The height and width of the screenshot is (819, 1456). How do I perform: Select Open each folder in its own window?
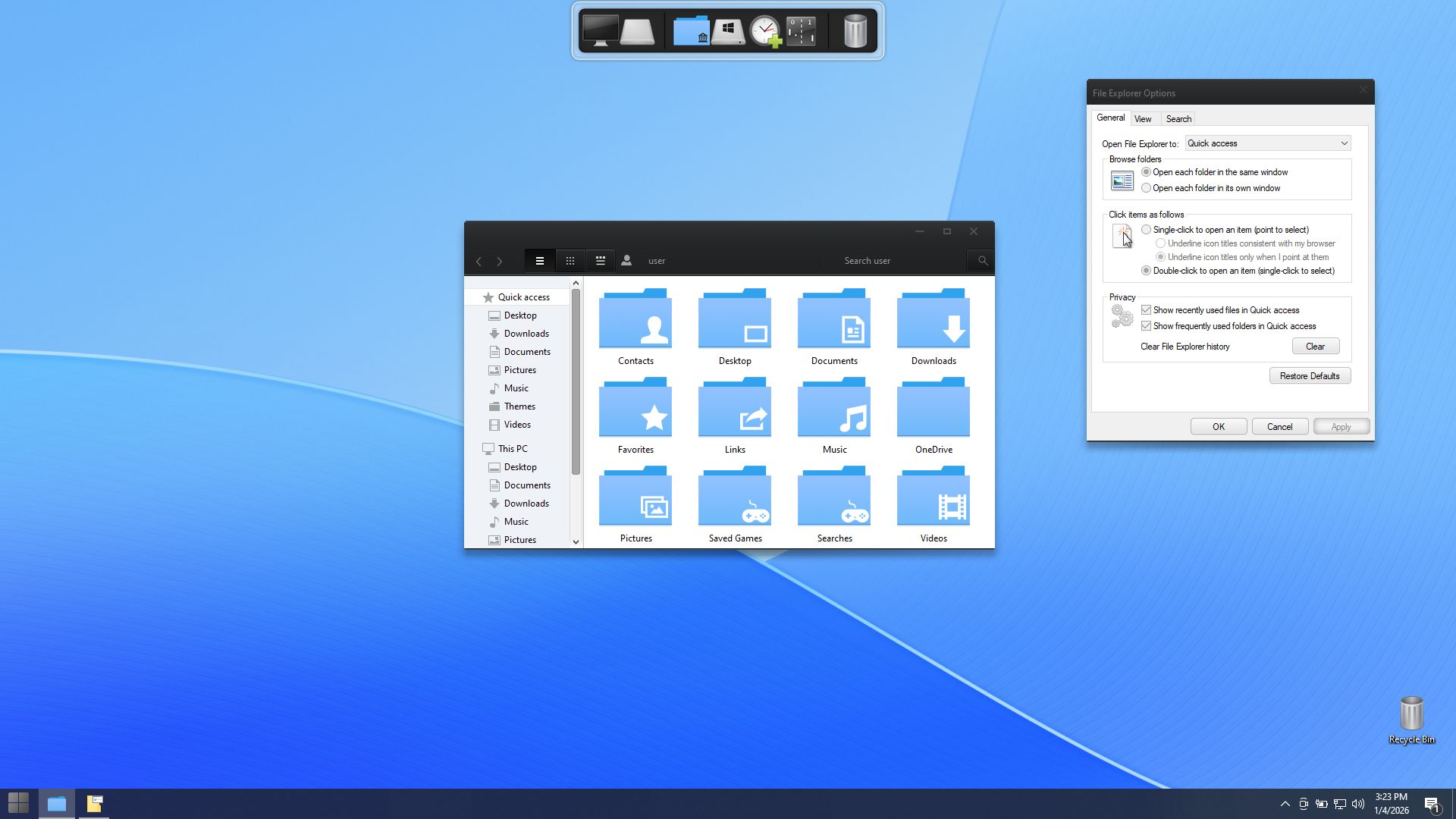1147,188
